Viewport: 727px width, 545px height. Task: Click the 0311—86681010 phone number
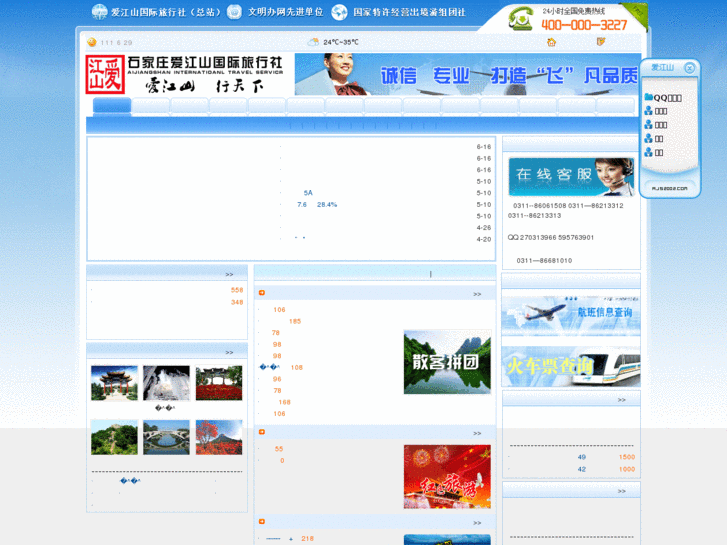[544, 261]
